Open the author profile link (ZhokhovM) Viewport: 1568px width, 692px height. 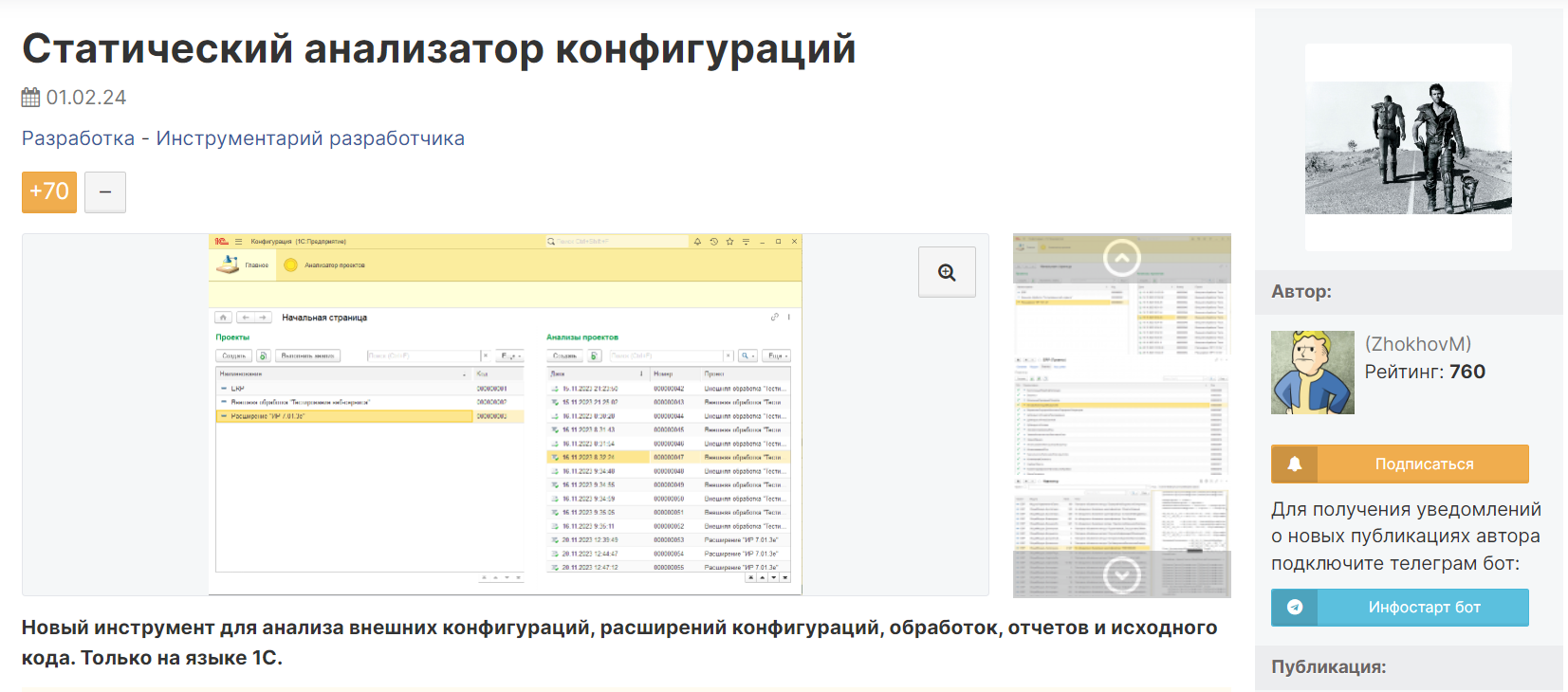point(1418,344)
